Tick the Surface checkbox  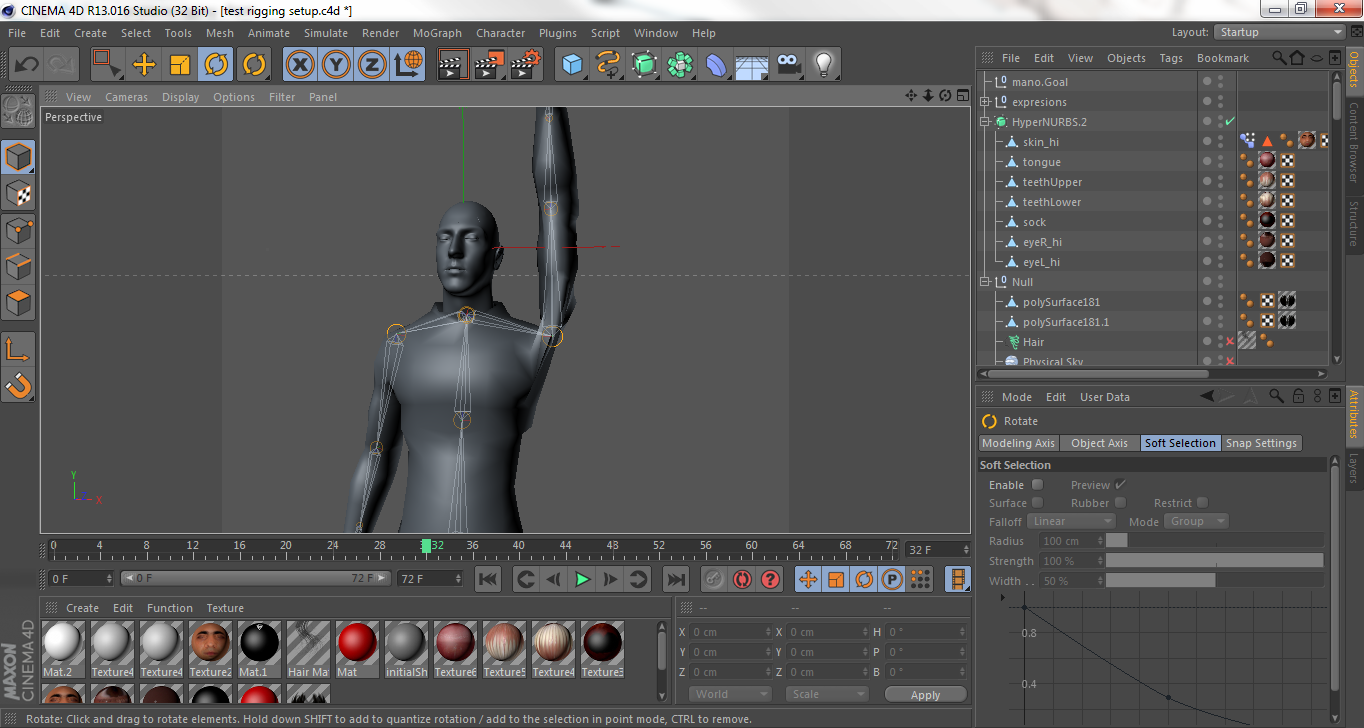tap(1037, 503)
